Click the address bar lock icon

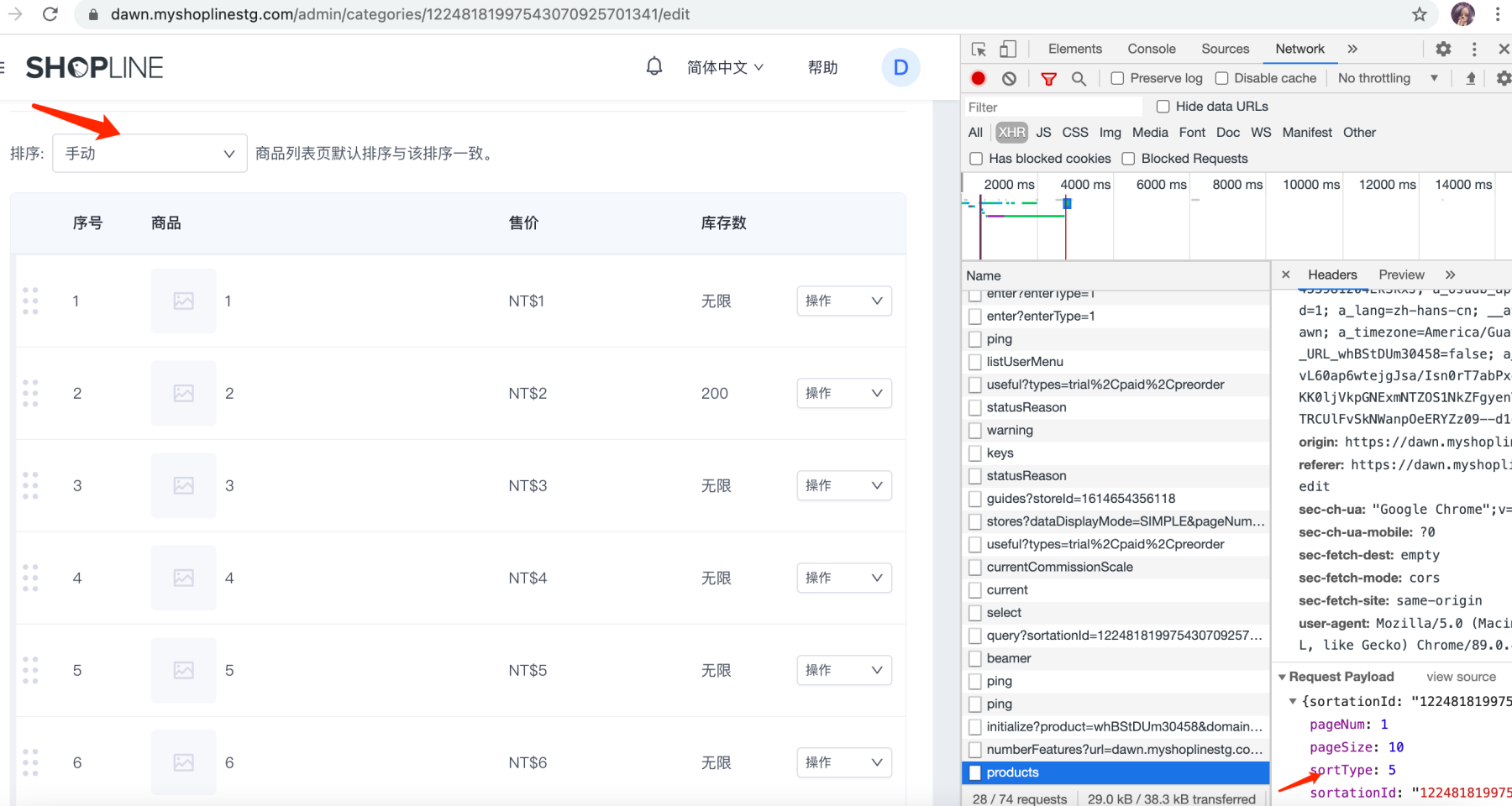93,14
